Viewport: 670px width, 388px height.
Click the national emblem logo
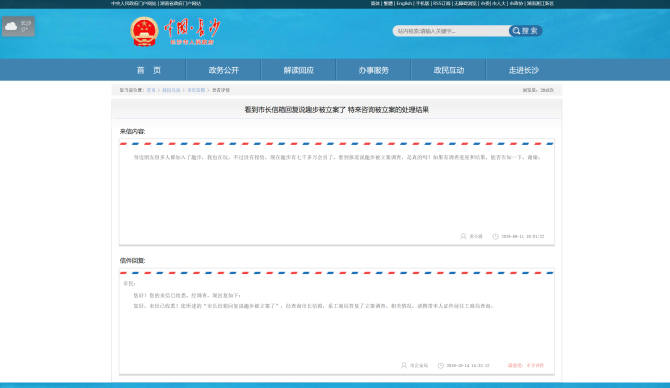[144, 31]
